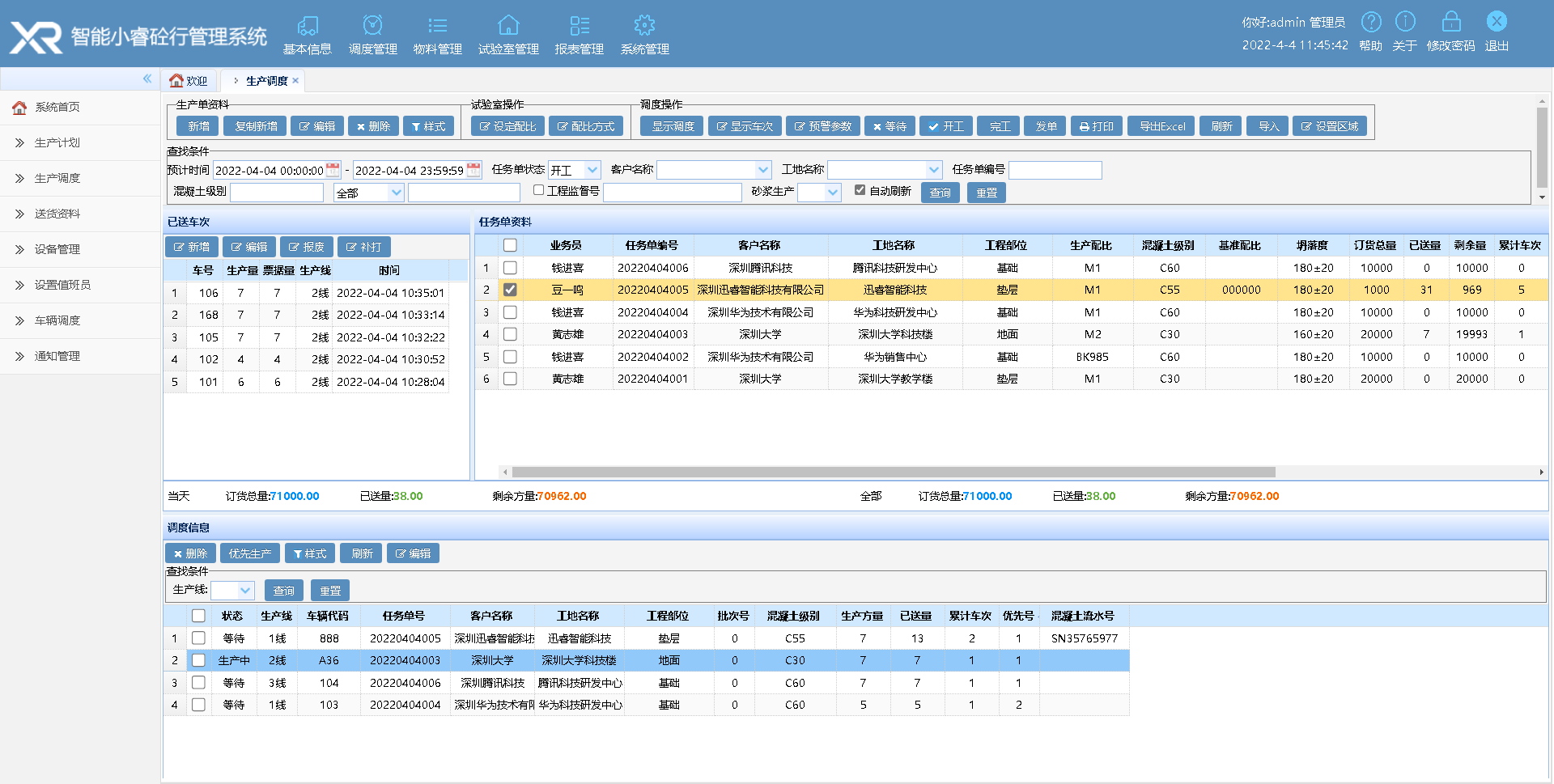This screenshot has height=784, width=1554.
Task: Open the 任务单状态 dropdown
Action: click(x=592, y=170)
